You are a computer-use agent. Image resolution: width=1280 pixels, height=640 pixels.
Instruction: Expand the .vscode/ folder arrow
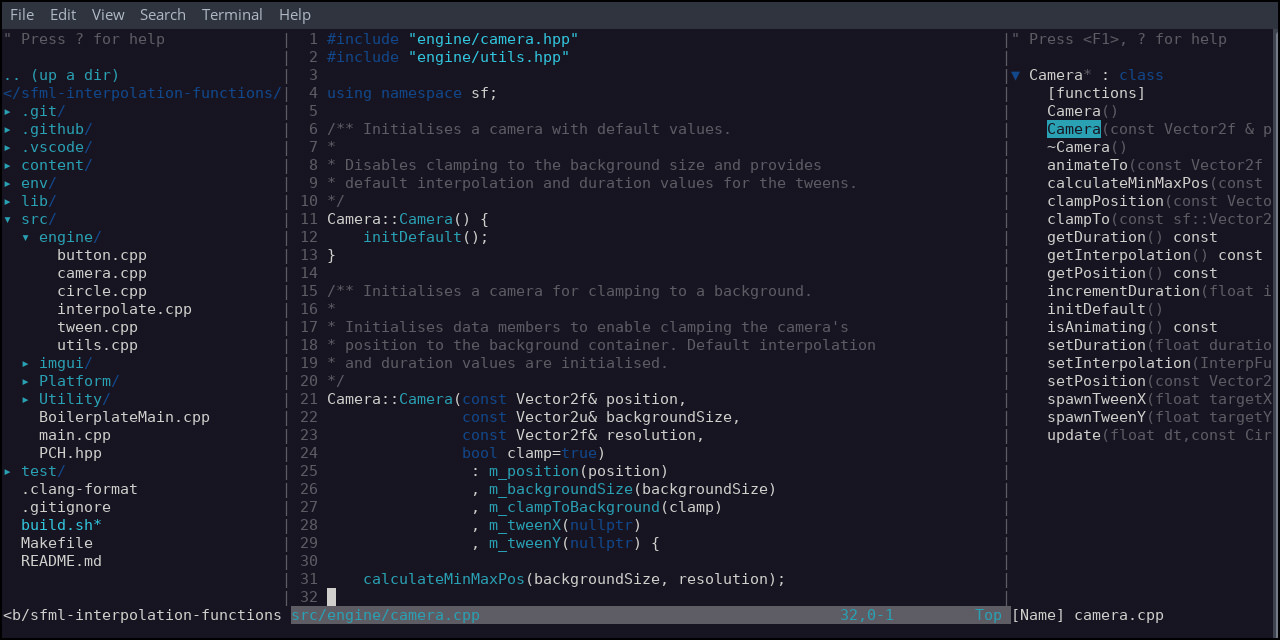7,147
